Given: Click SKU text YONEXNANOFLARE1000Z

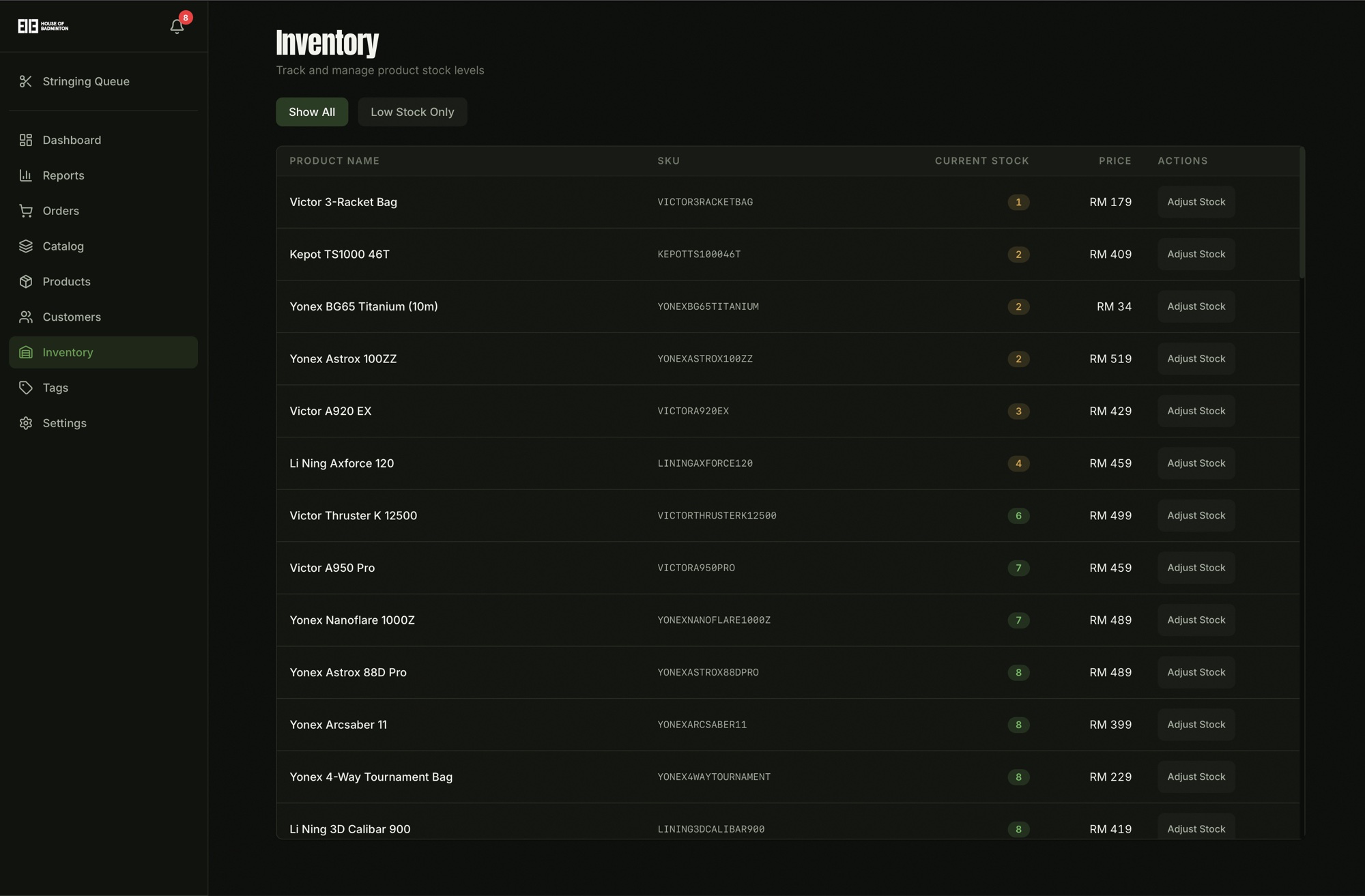Looking at the screenshot, I should point(714,620).
